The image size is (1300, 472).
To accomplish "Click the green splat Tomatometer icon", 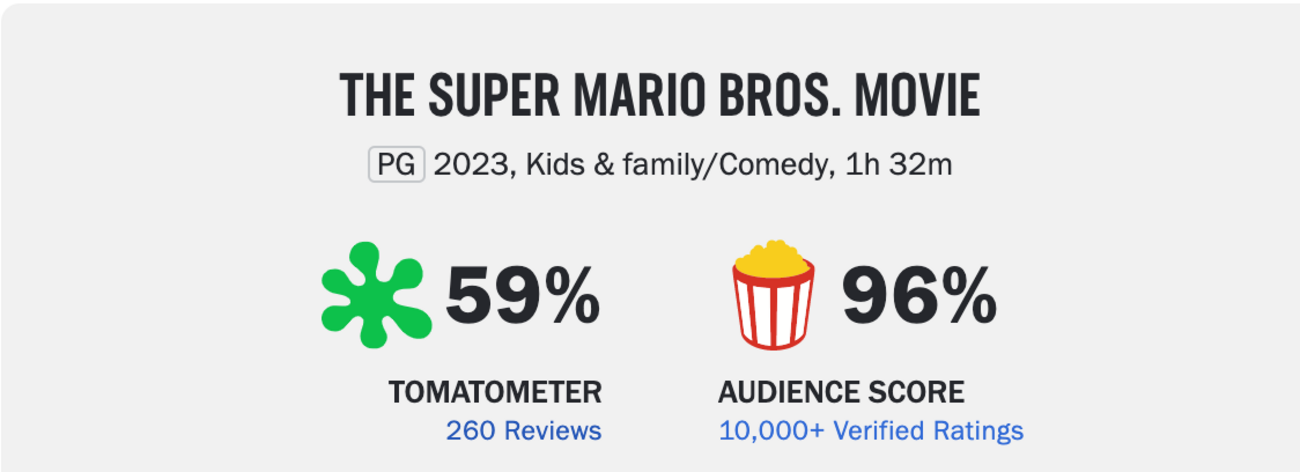I will (x=376, y=295).
